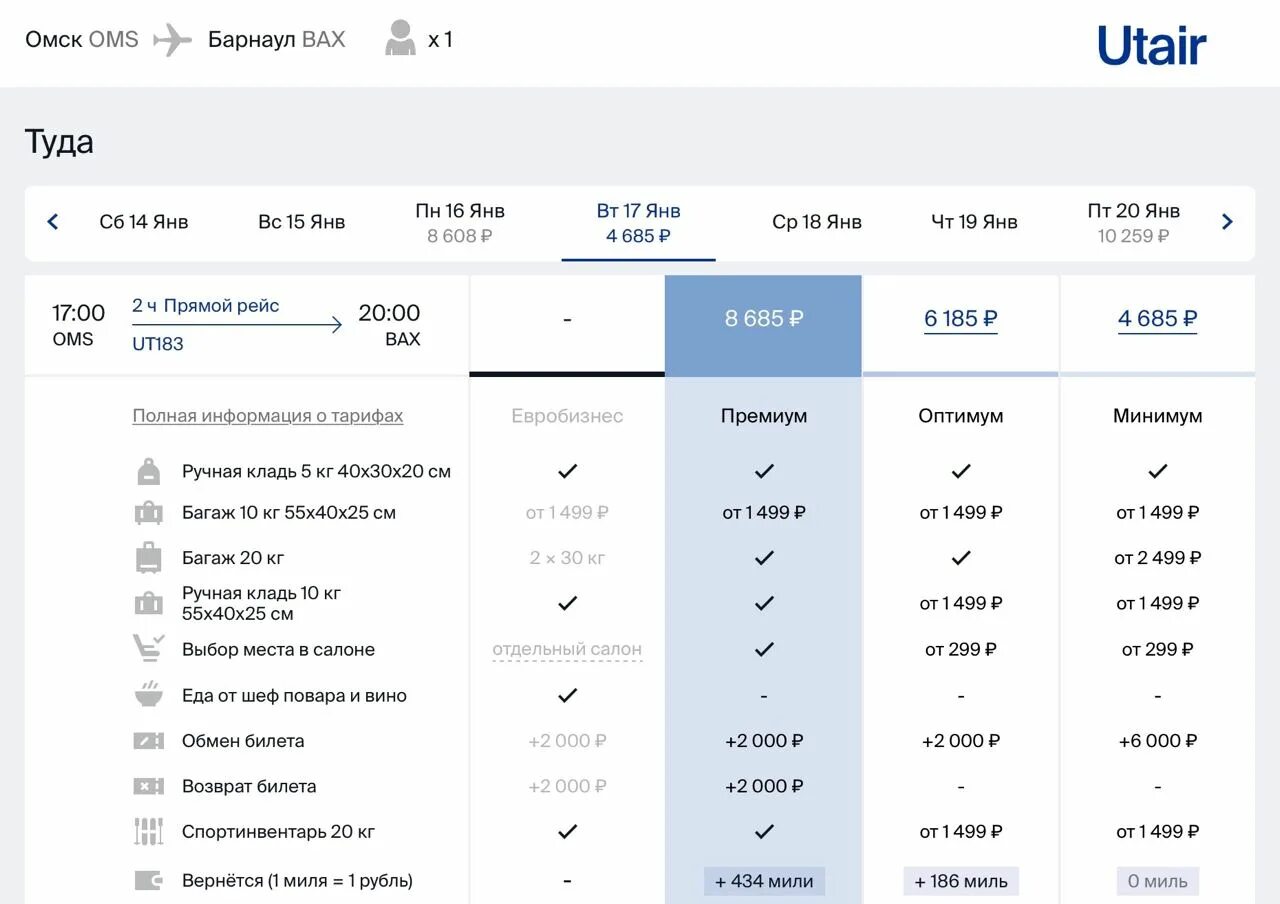Click the hand luggage 5 kg backpack icon
The height and width of the screenshot is (904, 1280).
pyautogui.click(x=148, y=471)
